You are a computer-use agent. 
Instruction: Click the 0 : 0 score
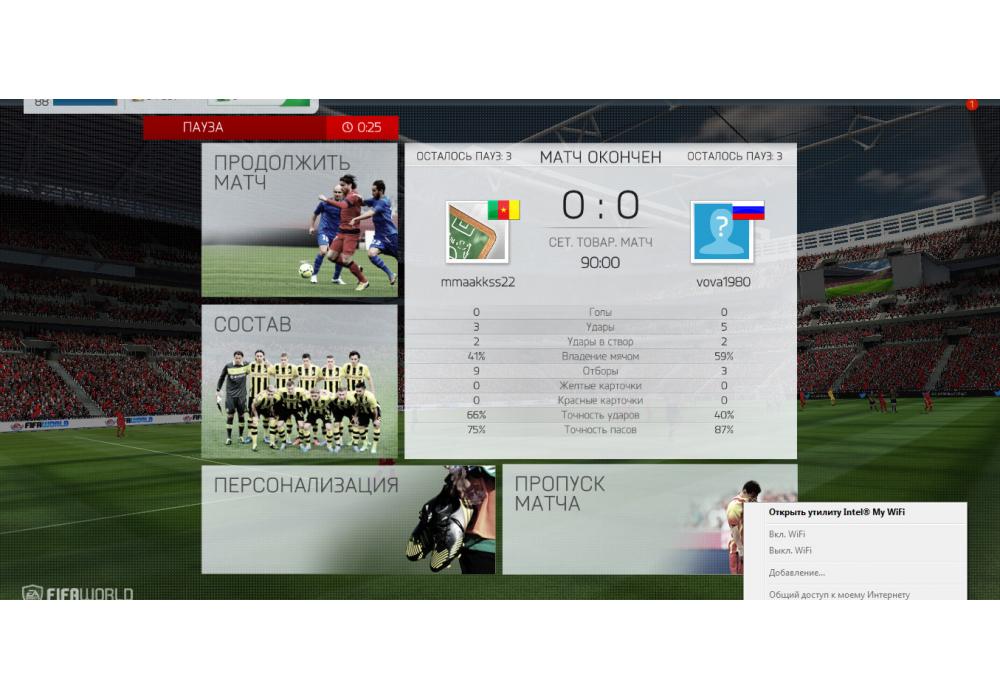click(x=600, y=205)
